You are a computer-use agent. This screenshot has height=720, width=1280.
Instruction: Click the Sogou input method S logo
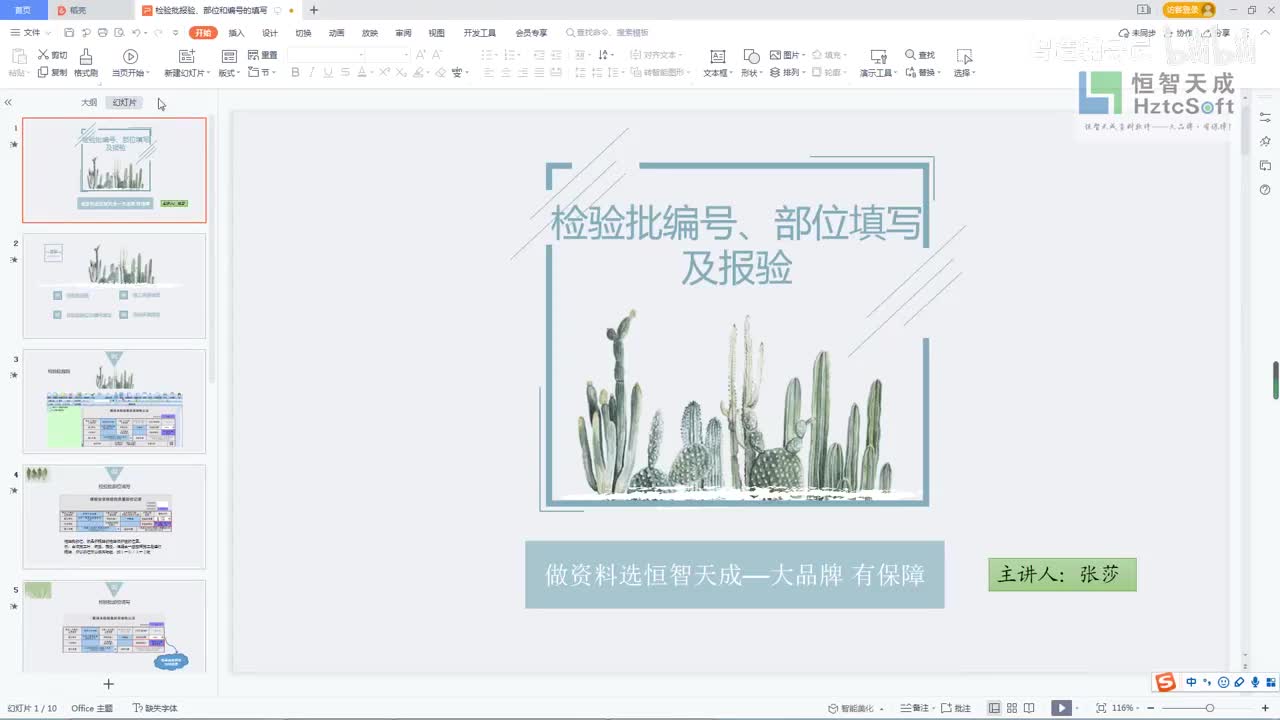[1165, 682]
